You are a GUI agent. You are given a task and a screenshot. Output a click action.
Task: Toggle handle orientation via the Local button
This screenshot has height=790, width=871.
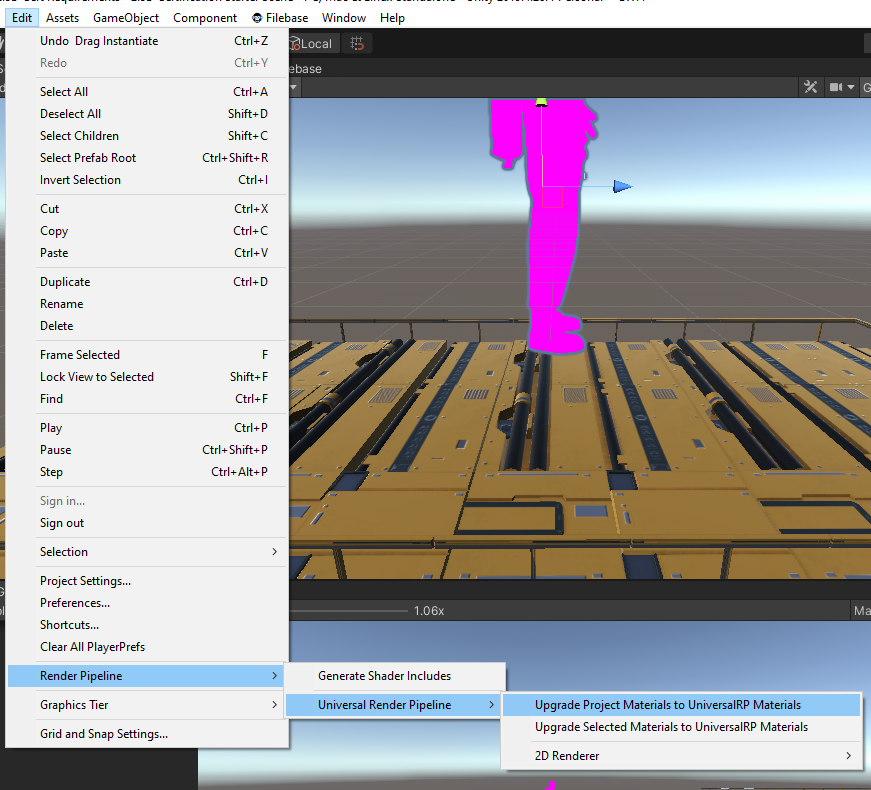coord(315,43)
